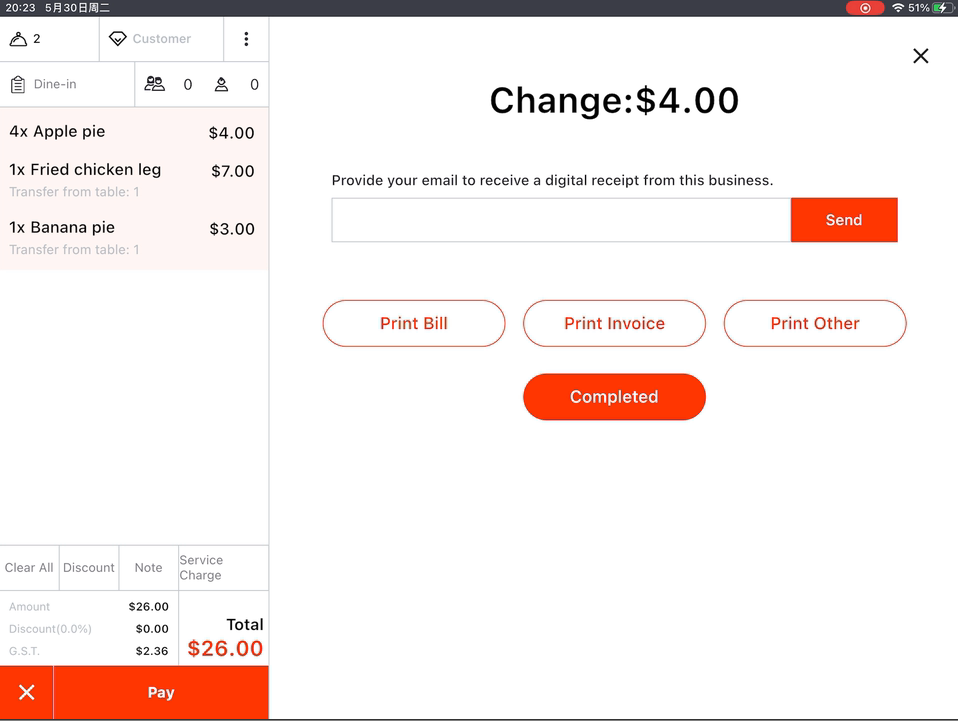Image resolution: width=958 pixels, height=721 pixels.
Task: Close the change dialog with X
Action: click(x=921, y=56)
